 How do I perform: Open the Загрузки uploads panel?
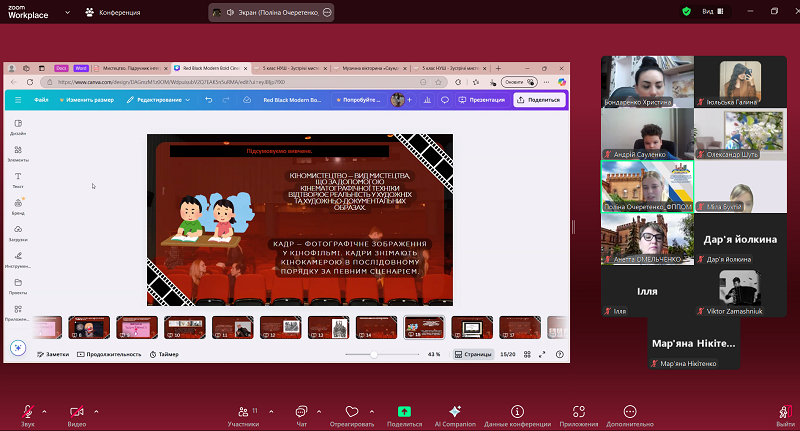point(18,233)
